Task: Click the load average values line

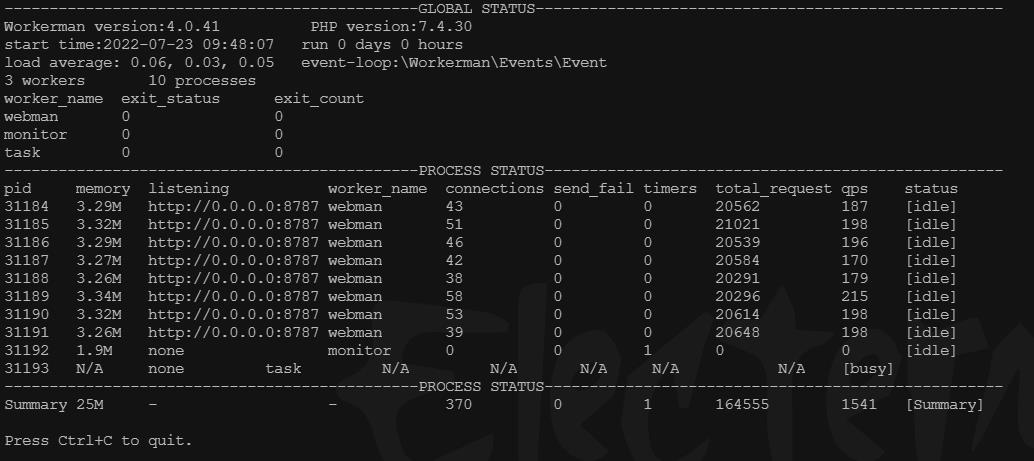Action: tap(138, 63)
